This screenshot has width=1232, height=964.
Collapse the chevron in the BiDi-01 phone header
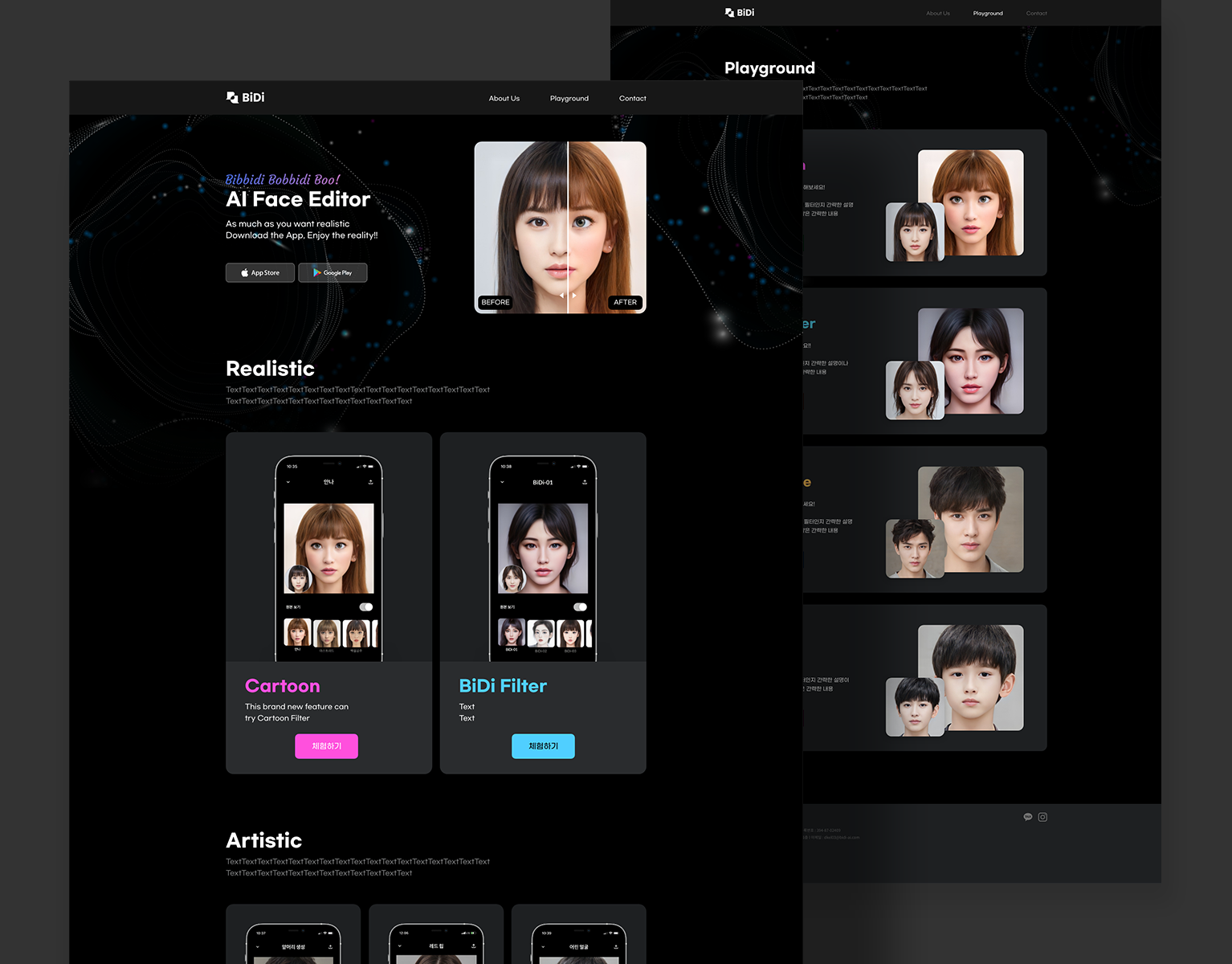503,482
